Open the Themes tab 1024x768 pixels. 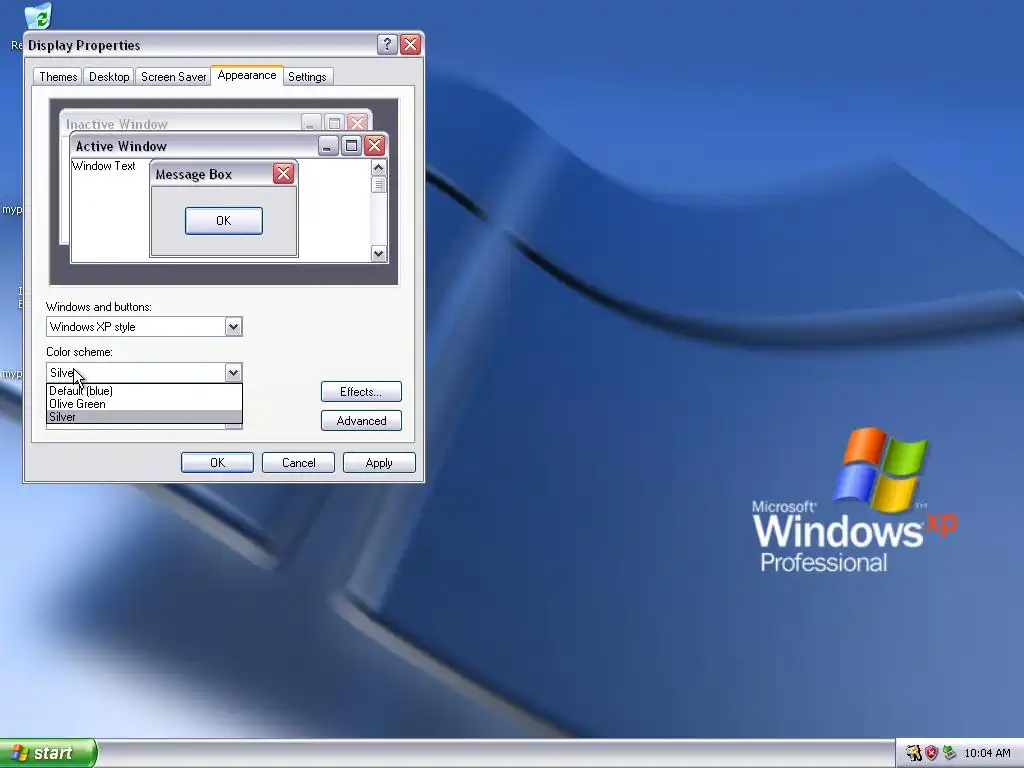(57, 77)
